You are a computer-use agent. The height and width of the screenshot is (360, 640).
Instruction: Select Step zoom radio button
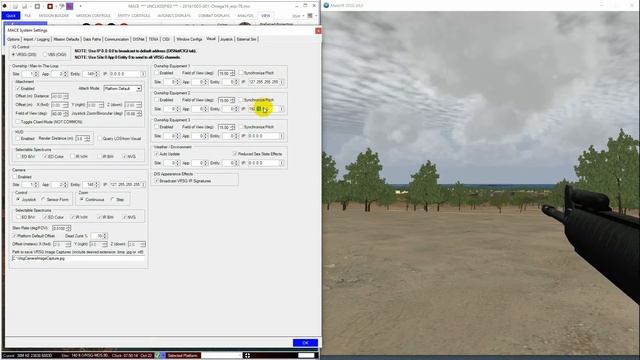point(113,199)
